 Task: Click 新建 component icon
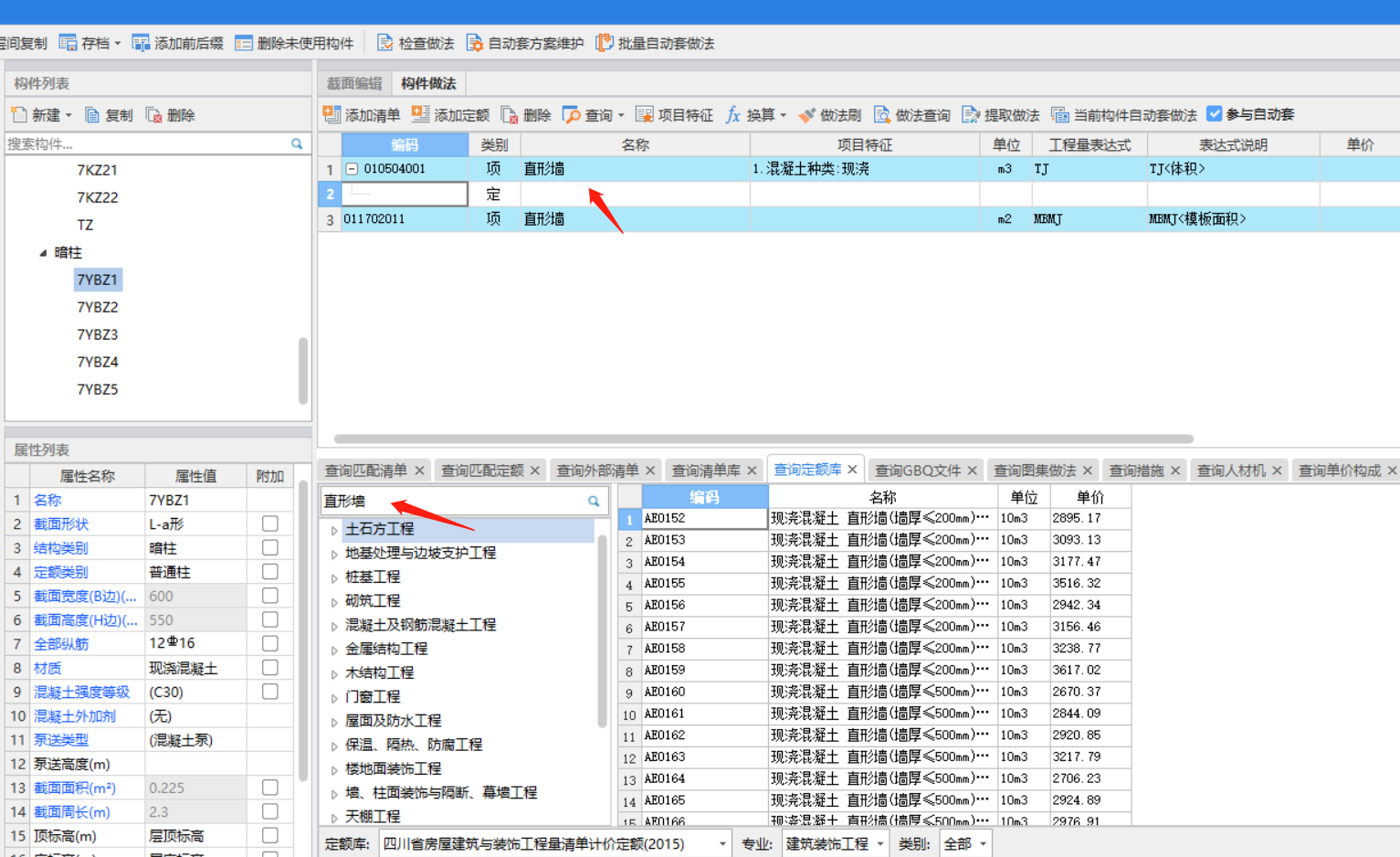tap(19, 115)
